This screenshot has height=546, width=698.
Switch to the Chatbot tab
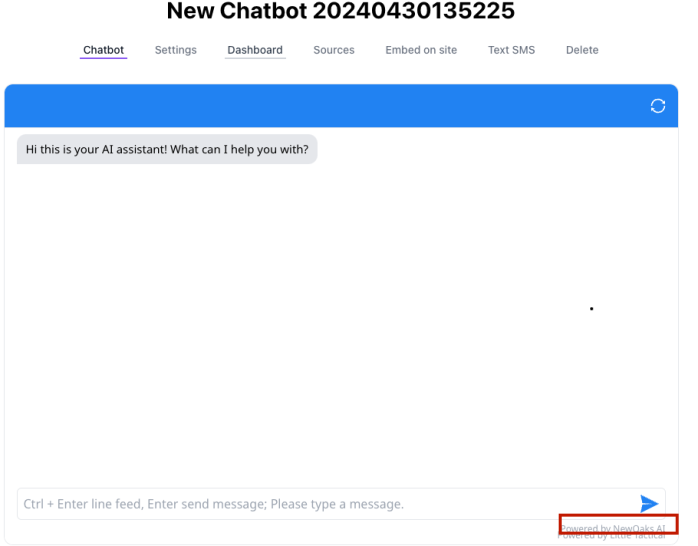click(103, 50)
